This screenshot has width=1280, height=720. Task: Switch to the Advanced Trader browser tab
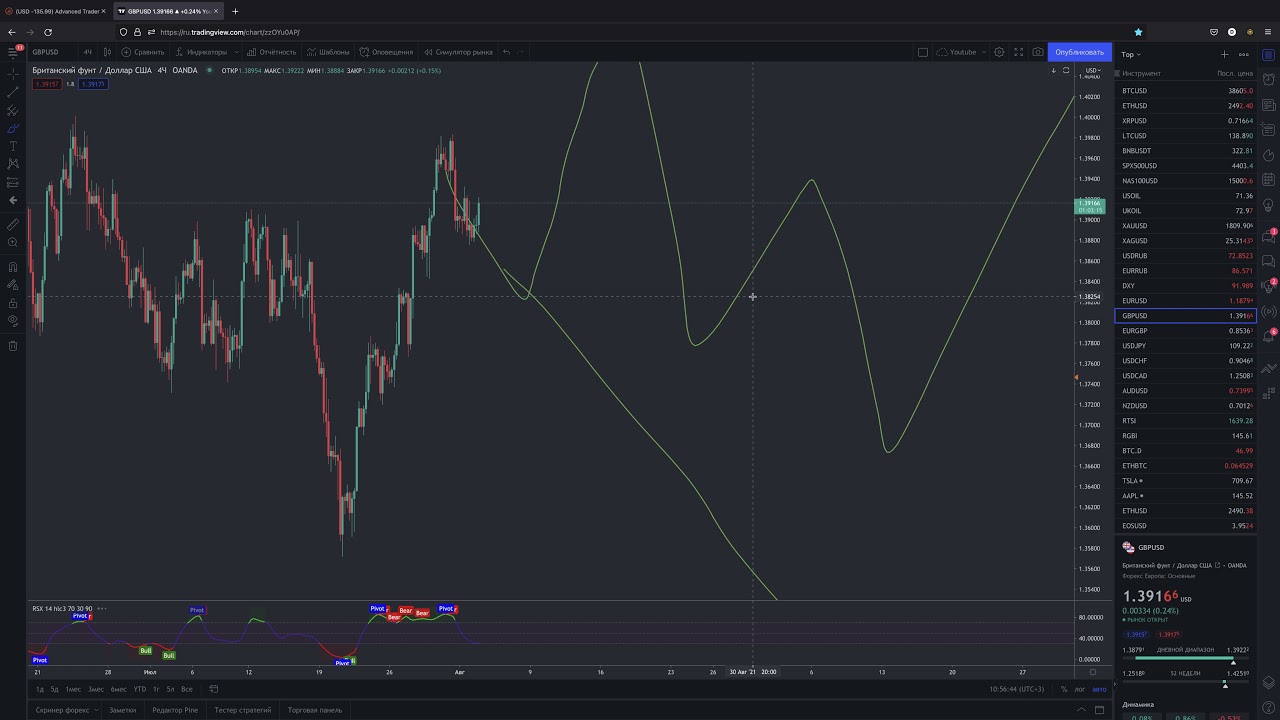(55, 11)
